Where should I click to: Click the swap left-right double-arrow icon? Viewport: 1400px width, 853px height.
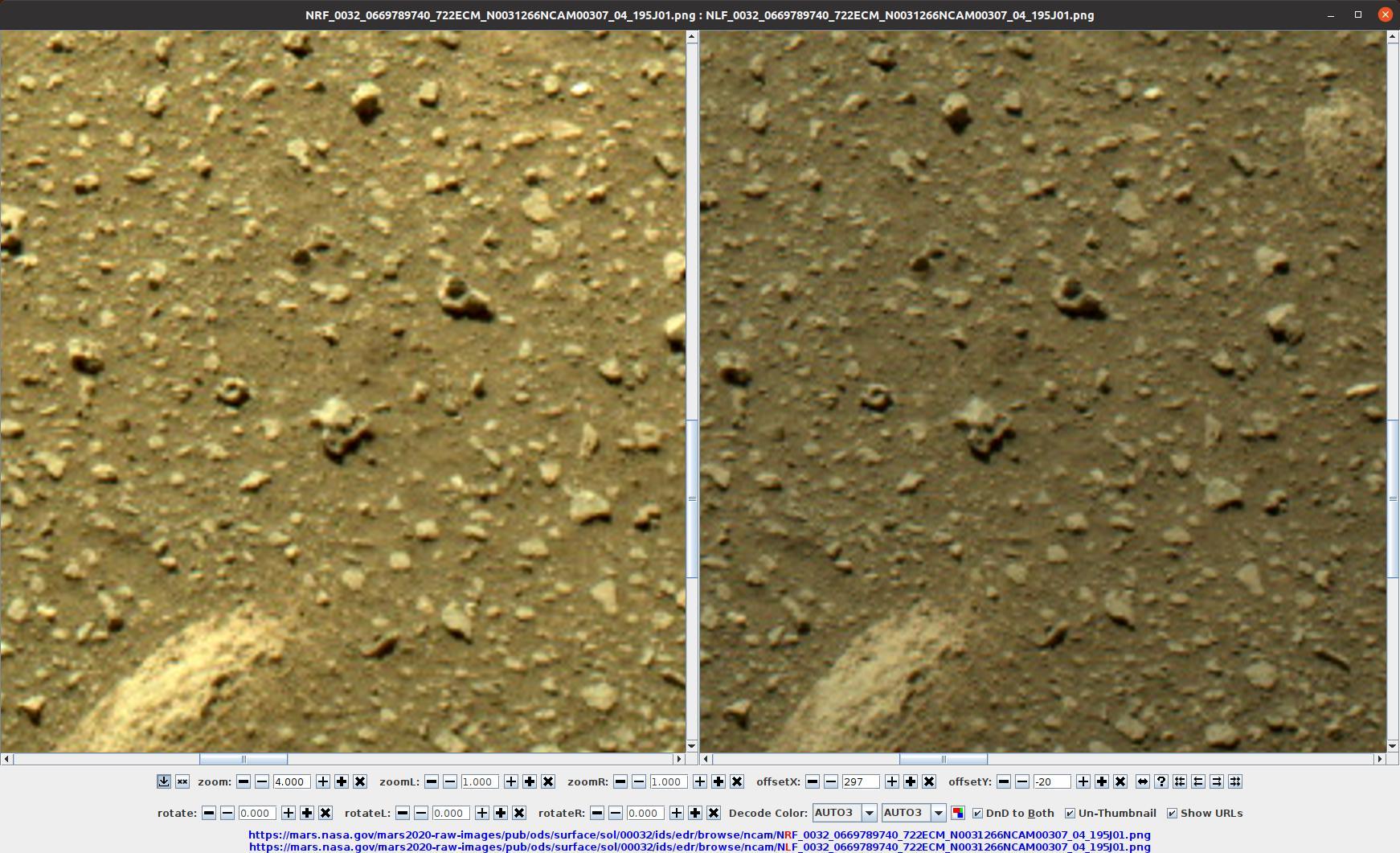(1143, 781)
